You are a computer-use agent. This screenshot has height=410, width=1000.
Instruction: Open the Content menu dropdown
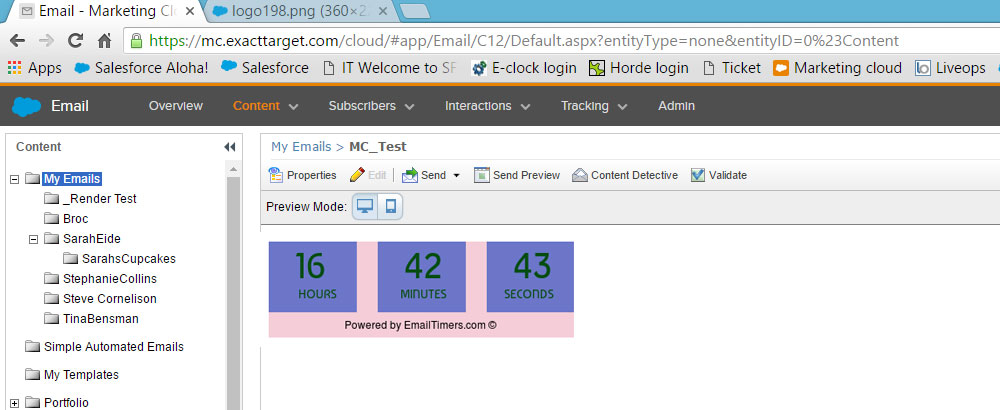click(x=265, y=106)
